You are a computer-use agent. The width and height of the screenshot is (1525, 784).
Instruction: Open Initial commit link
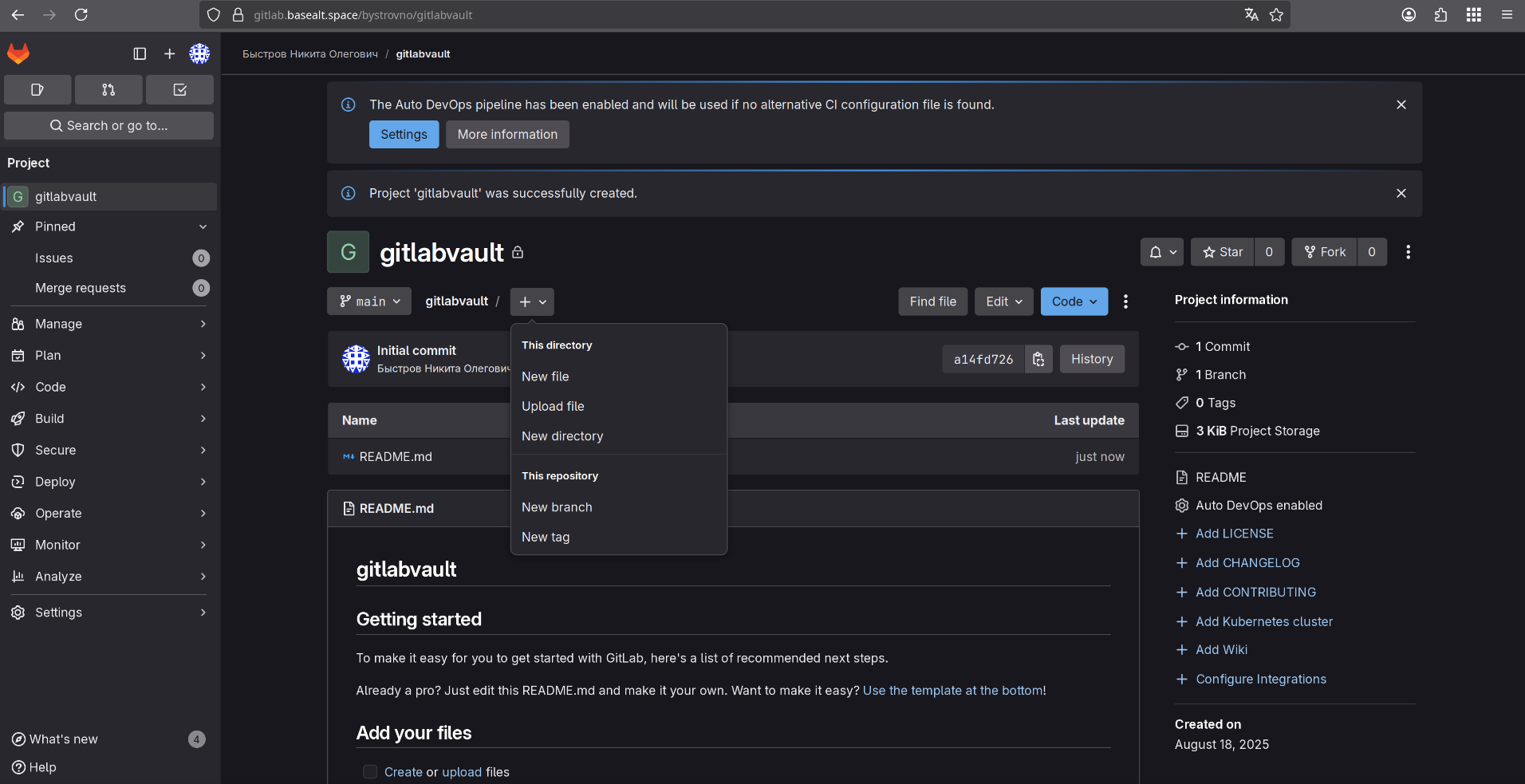[x=416, y=350]
